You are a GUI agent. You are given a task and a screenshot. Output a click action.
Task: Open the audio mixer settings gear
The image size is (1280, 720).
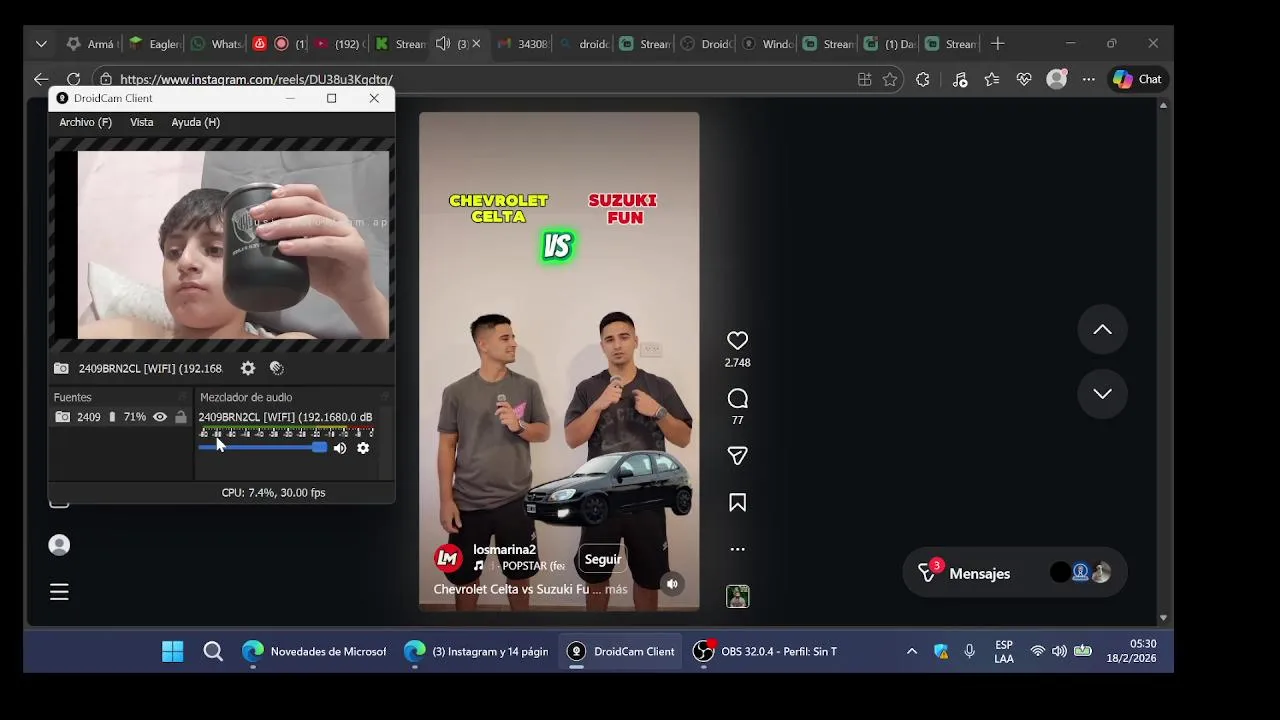pos(363,448)
